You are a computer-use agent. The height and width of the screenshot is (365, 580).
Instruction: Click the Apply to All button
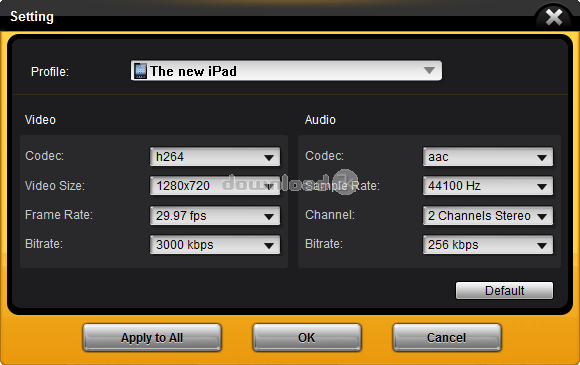(x=152, y=338)
